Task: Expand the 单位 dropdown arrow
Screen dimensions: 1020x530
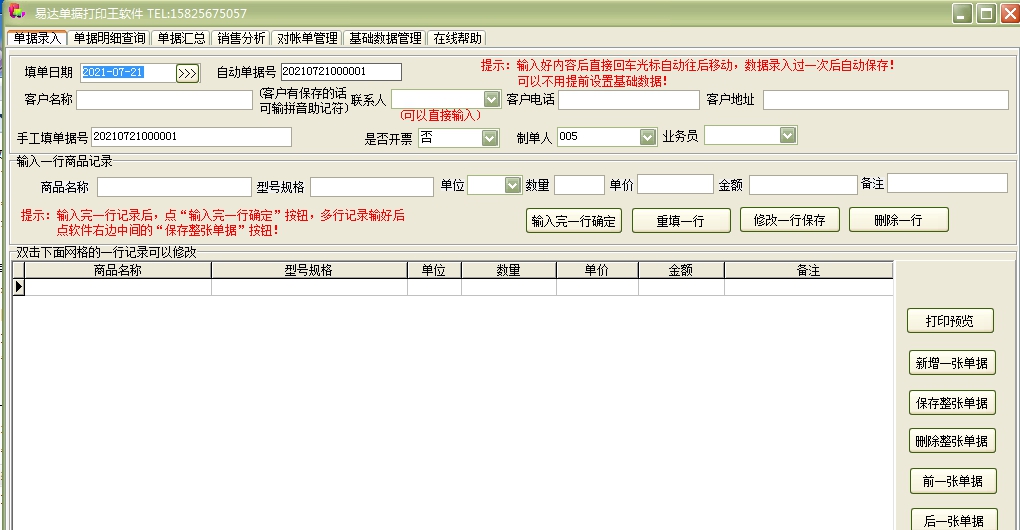Action: click(x=513, y=185)
